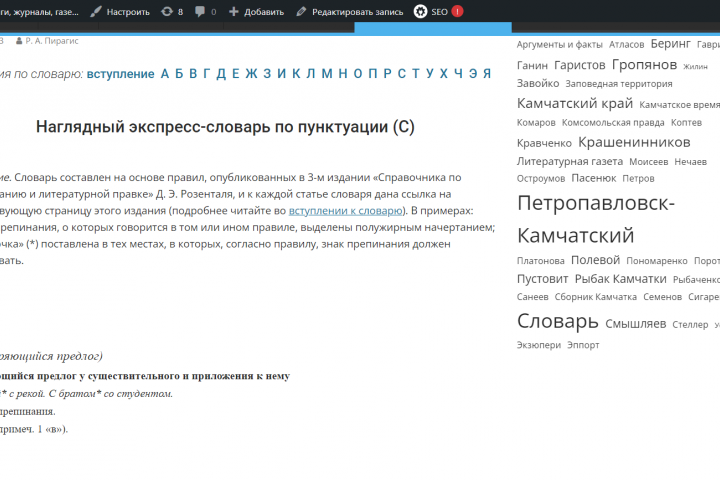
Task: Jump to dictionary letter И
Action: 281,73
